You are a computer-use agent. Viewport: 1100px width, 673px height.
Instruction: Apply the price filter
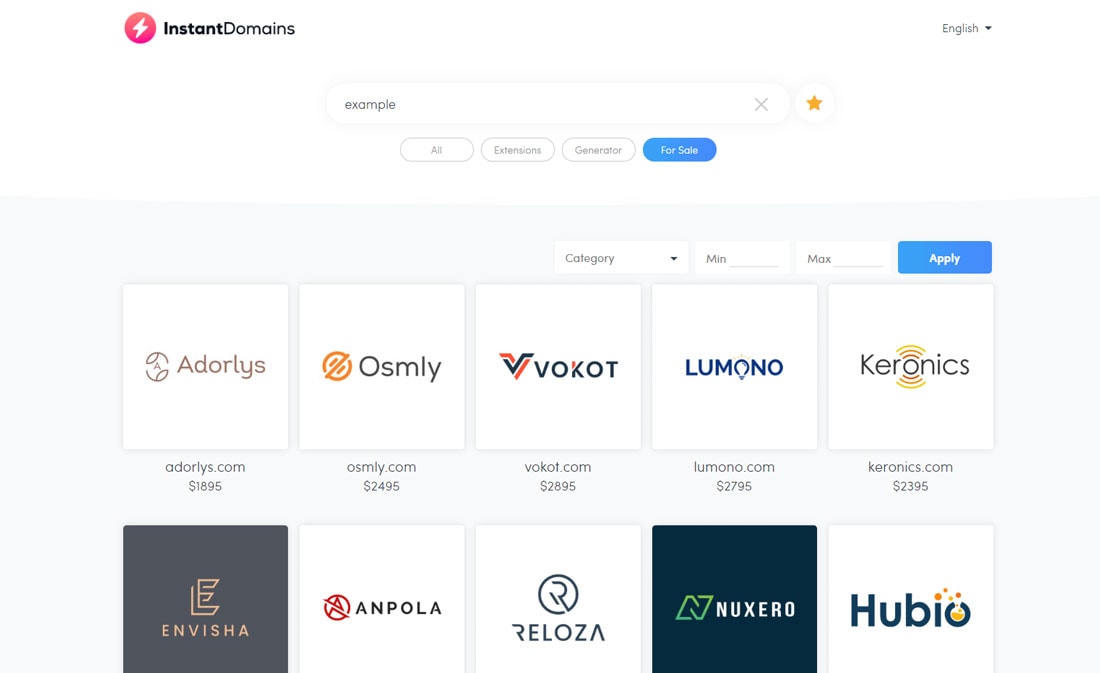click(944, 258)
